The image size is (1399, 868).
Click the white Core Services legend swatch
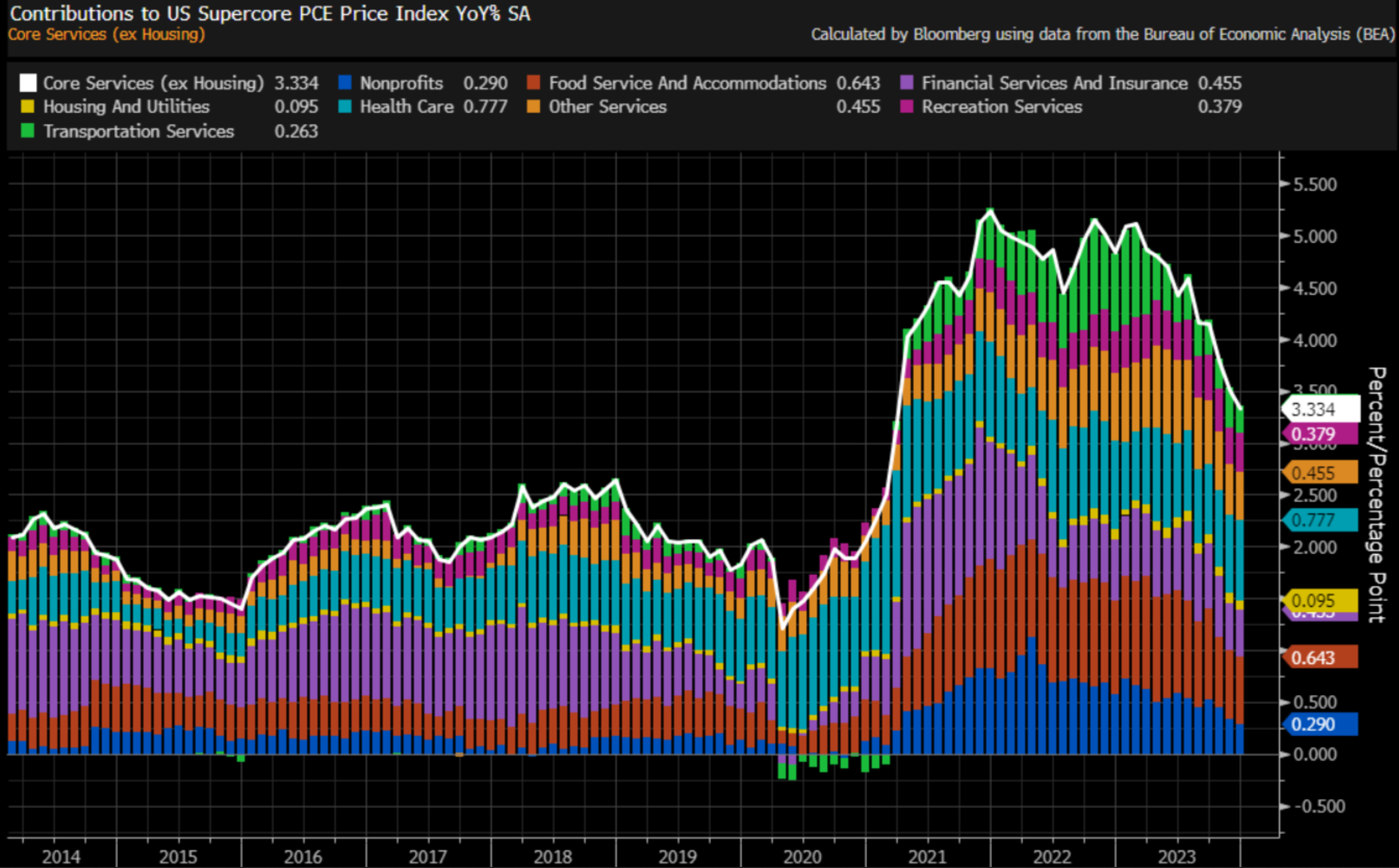click(28, 83)
